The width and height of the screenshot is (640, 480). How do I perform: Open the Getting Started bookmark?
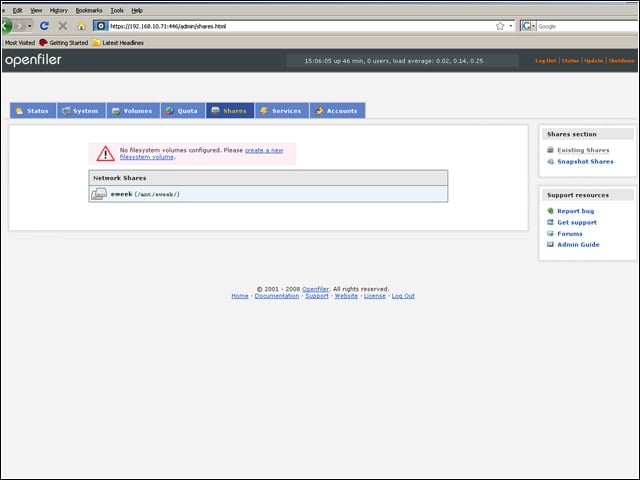64,43
